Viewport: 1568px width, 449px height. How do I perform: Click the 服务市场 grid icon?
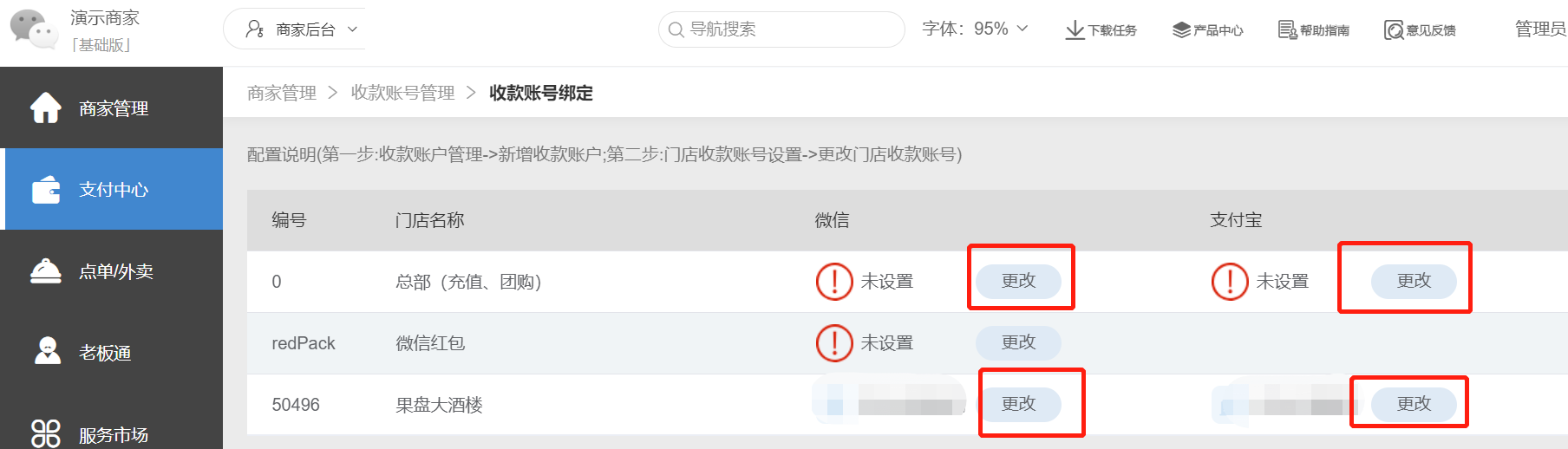46,433
